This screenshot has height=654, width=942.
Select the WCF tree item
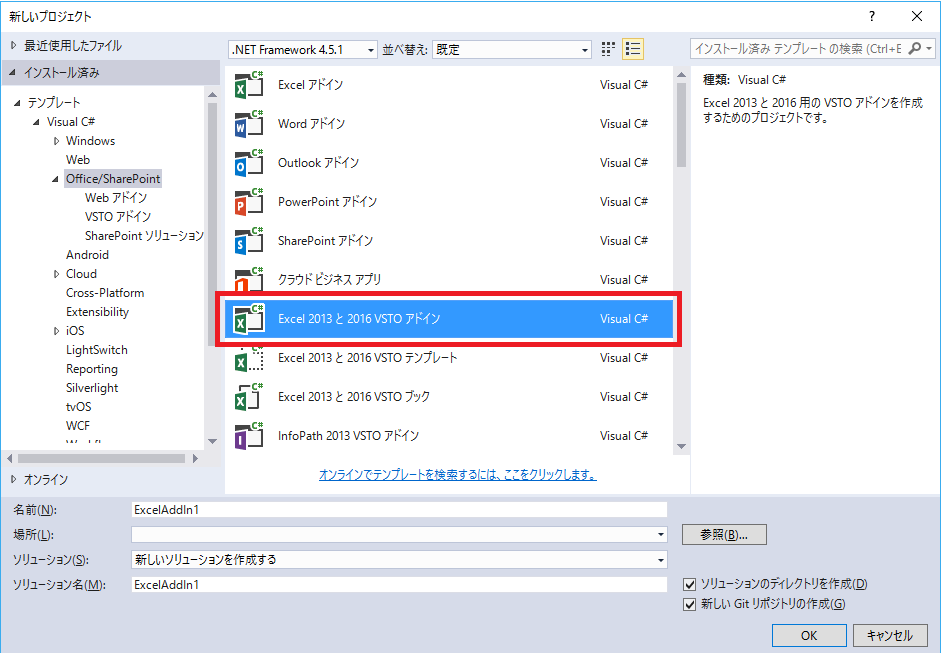[78, 426]
